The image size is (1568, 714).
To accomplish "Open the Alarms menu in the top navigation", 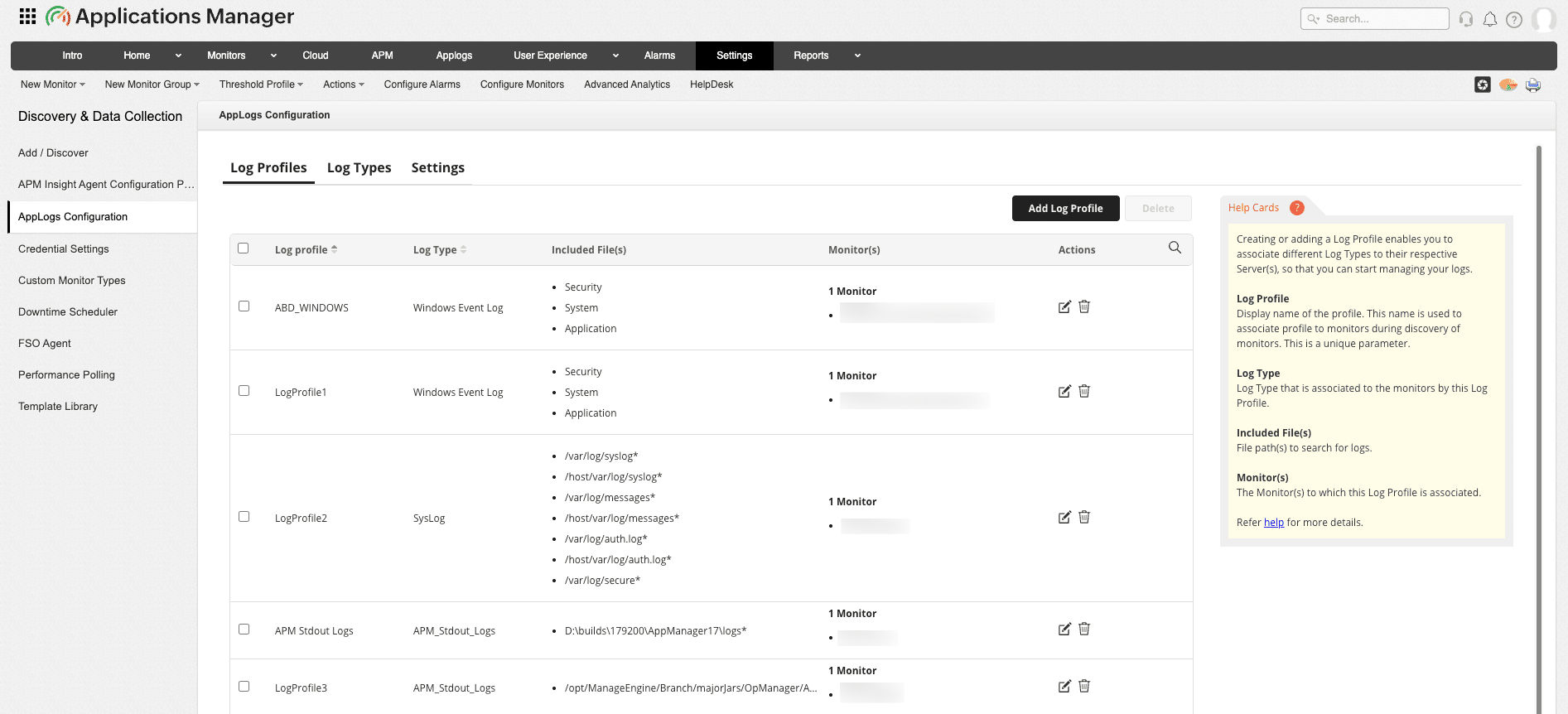I will click(659, 55).
